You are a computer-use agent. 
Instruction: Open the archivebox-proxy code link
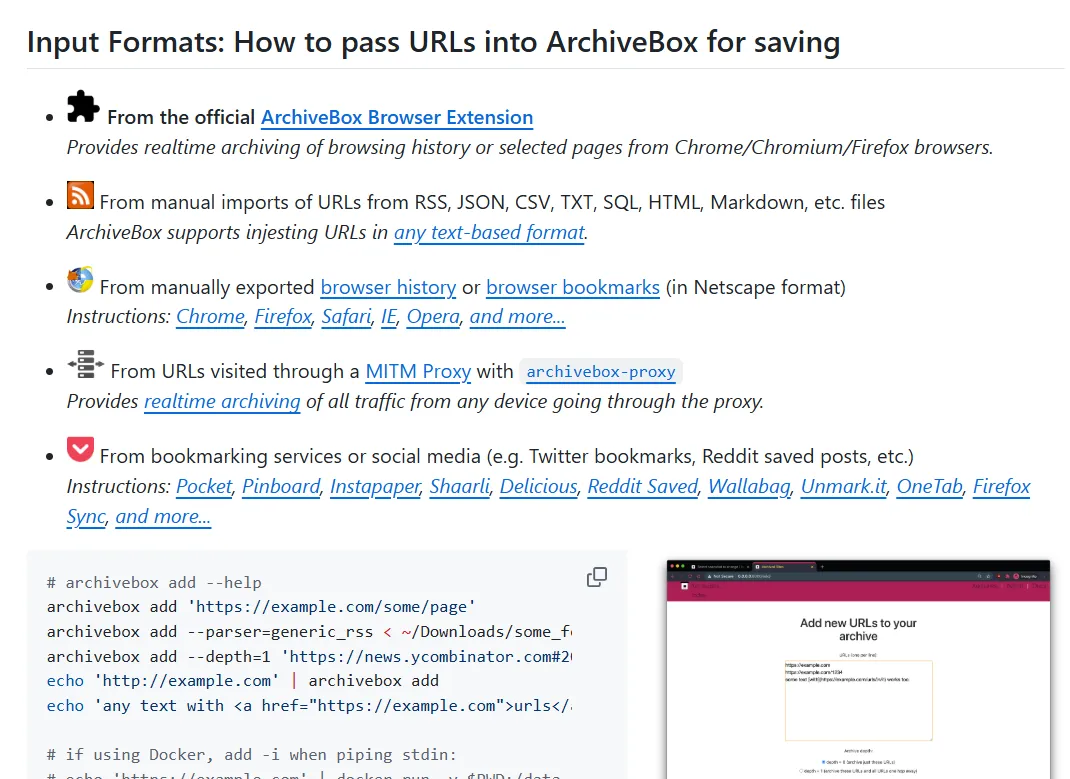click(x=601, y=372)
